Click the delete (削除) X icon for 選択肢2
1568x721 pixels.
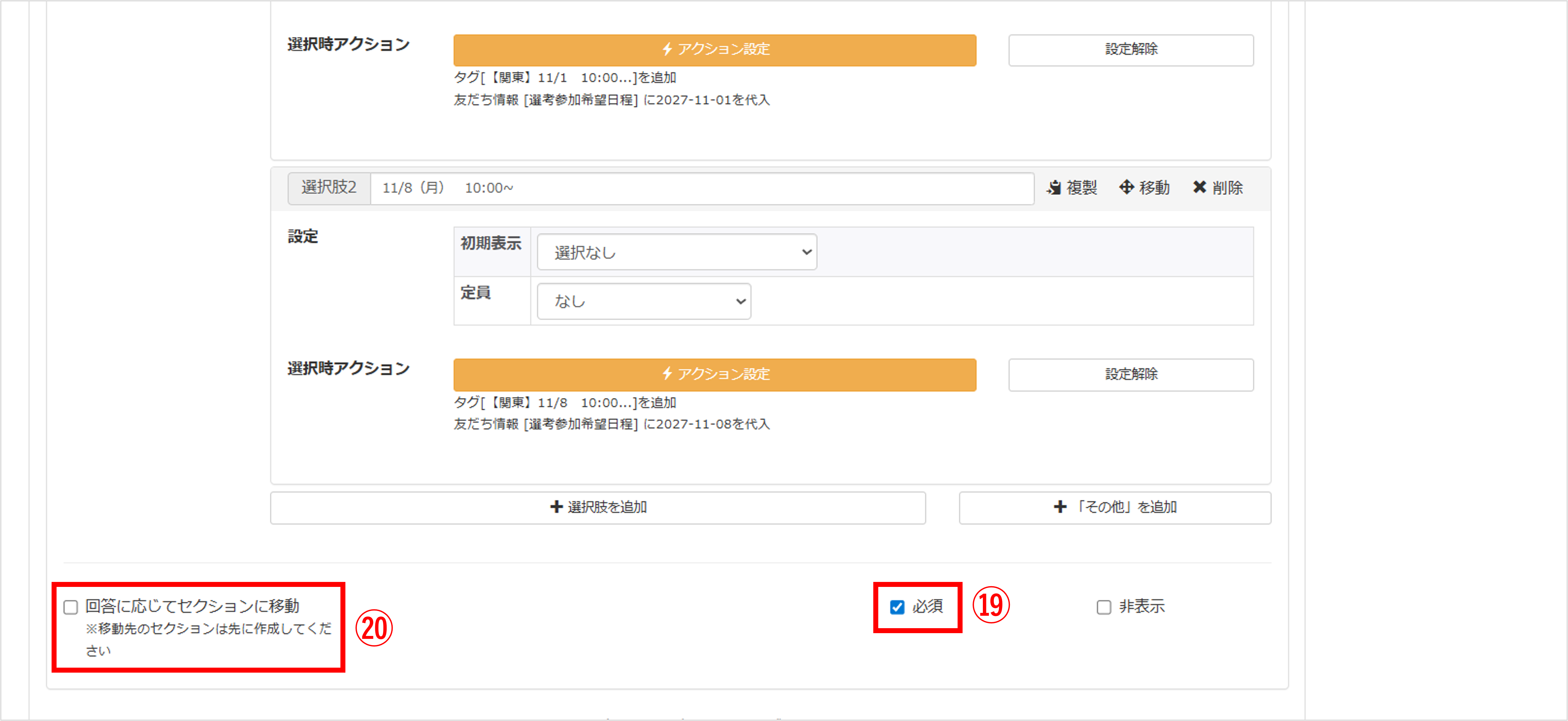1199,187
